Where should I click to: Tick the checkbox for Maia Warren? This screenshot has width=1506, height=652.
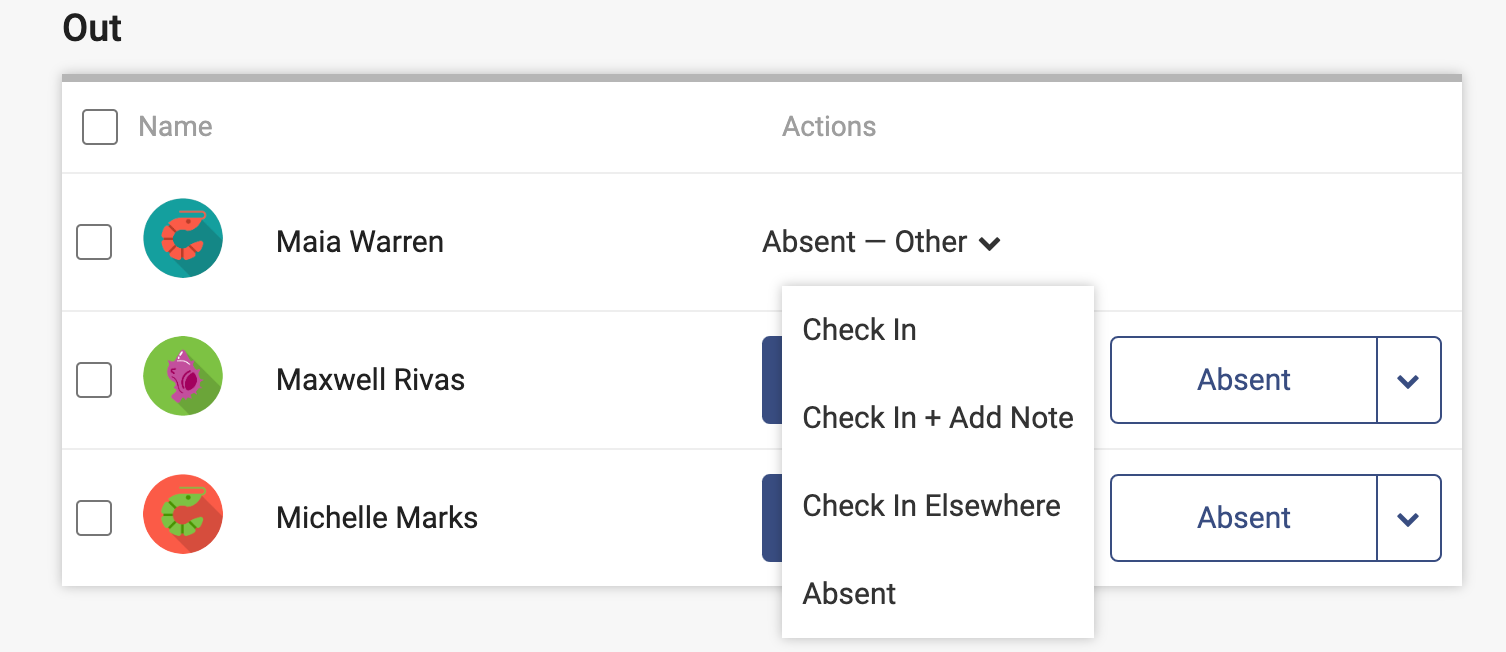[94, 242]
